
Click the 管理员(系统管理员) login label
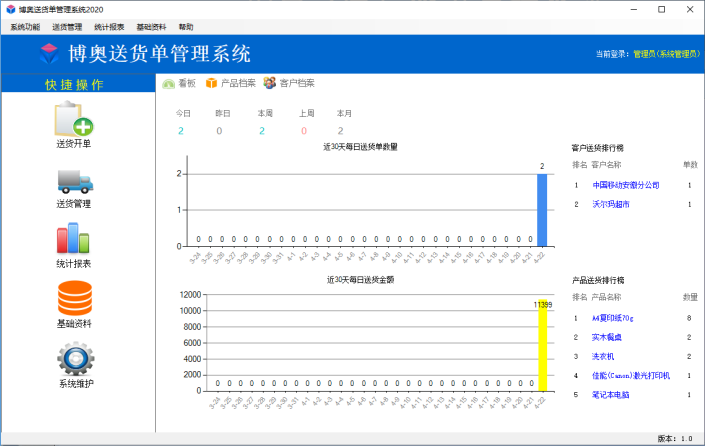point(667,54)
